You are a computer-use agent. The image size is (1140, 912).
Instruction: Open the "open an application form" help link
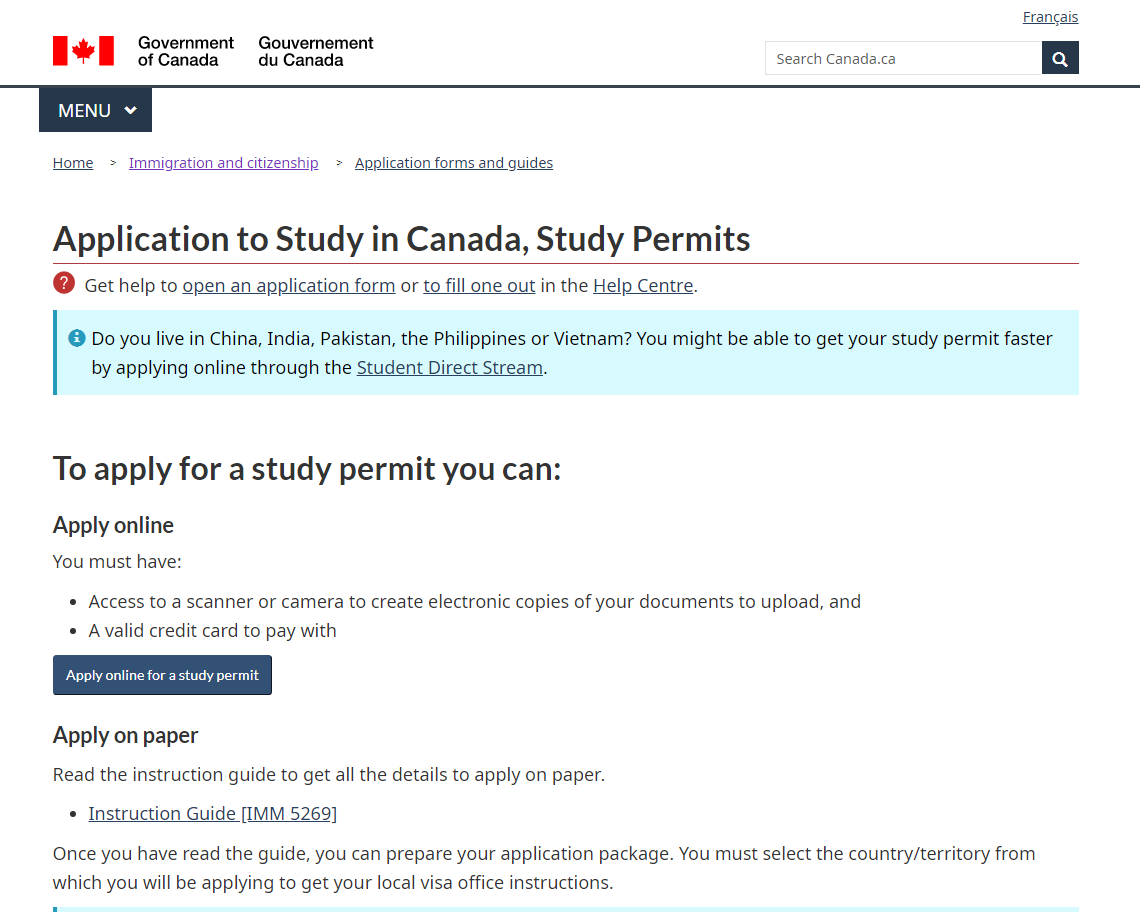[x=288, y=285]
